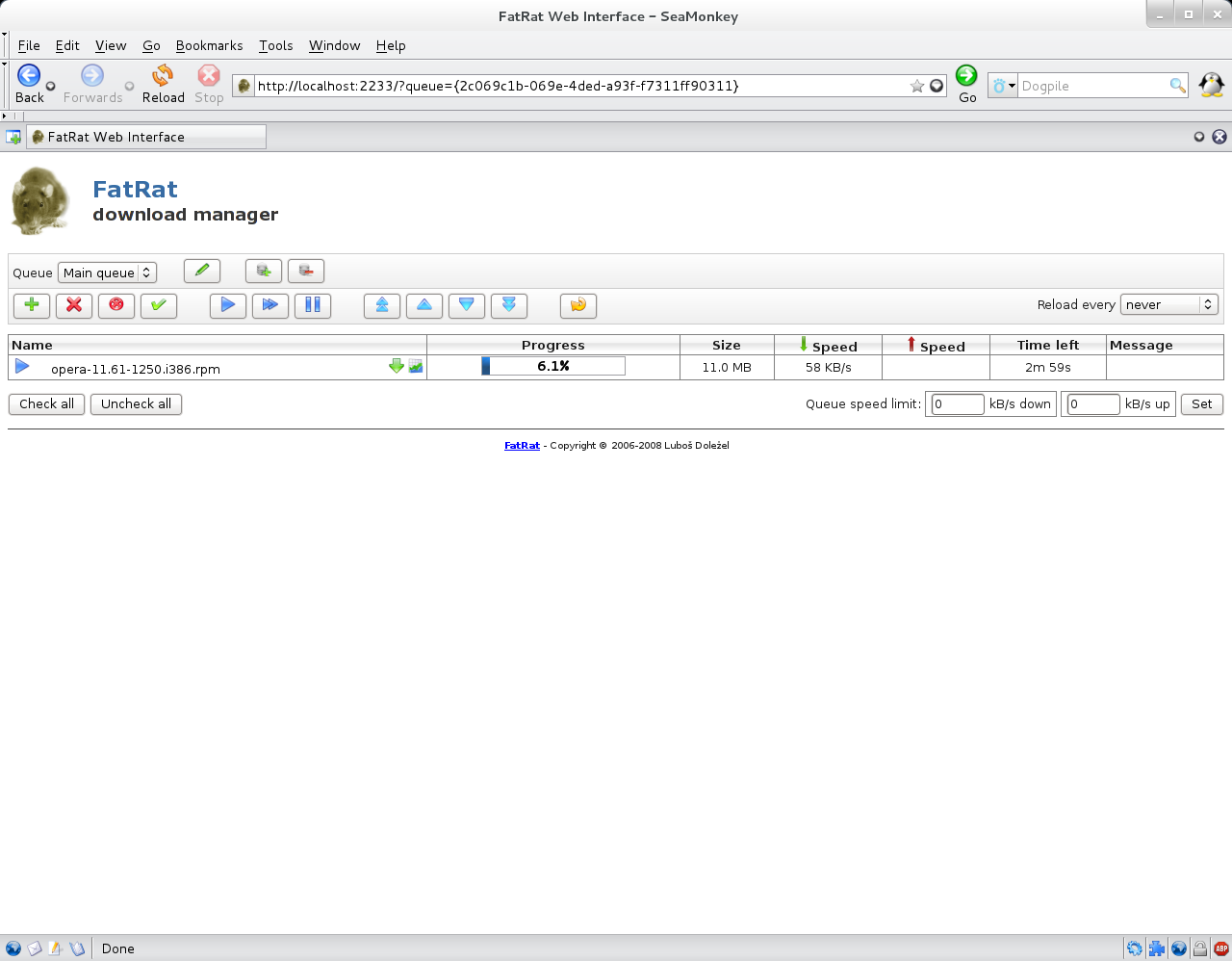Click the puzzle piece status bar icon
1232x961 pixels.
coord(1156,948)
